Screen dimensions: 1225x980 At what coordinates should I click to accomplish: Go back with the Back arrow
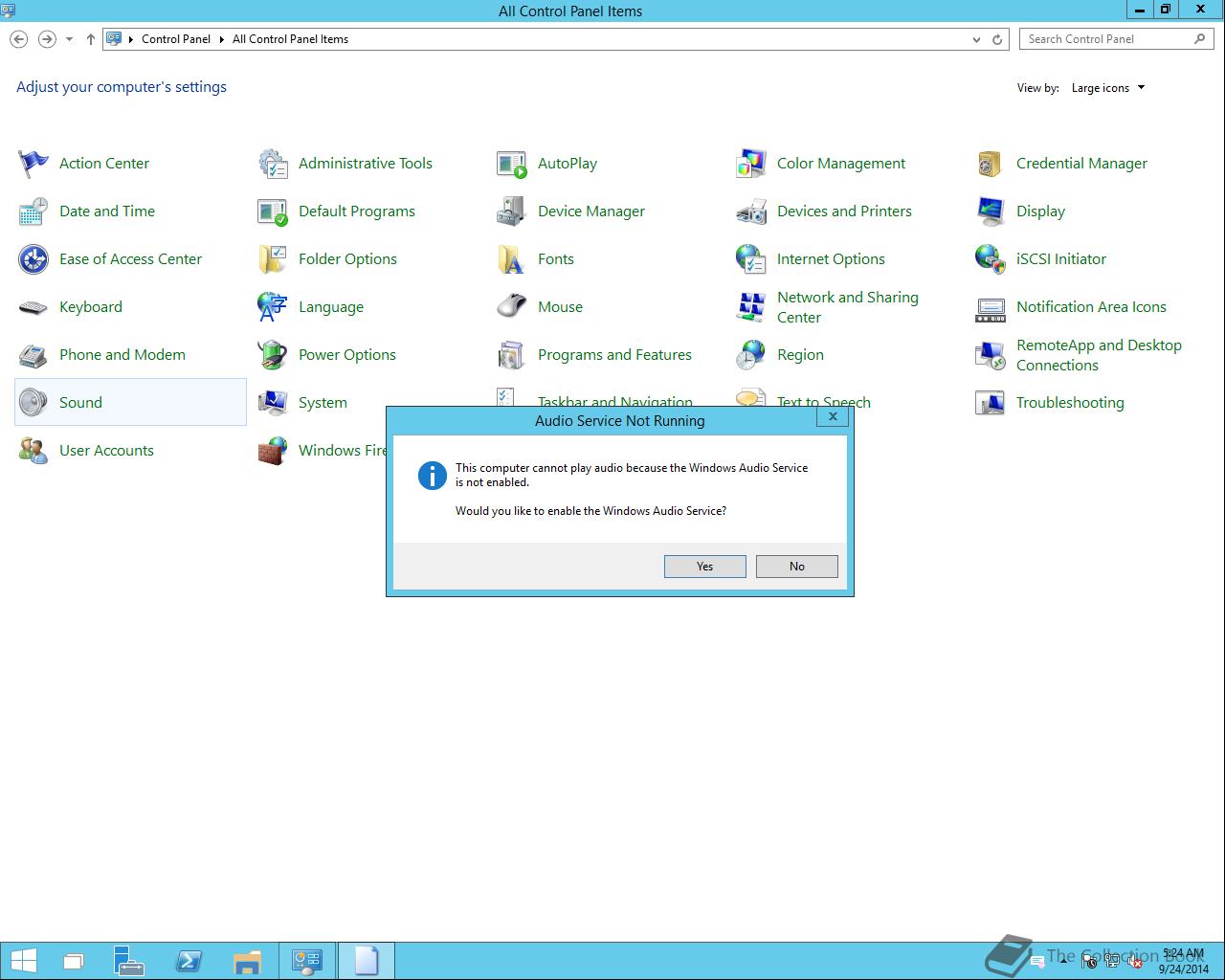point(18,39)
